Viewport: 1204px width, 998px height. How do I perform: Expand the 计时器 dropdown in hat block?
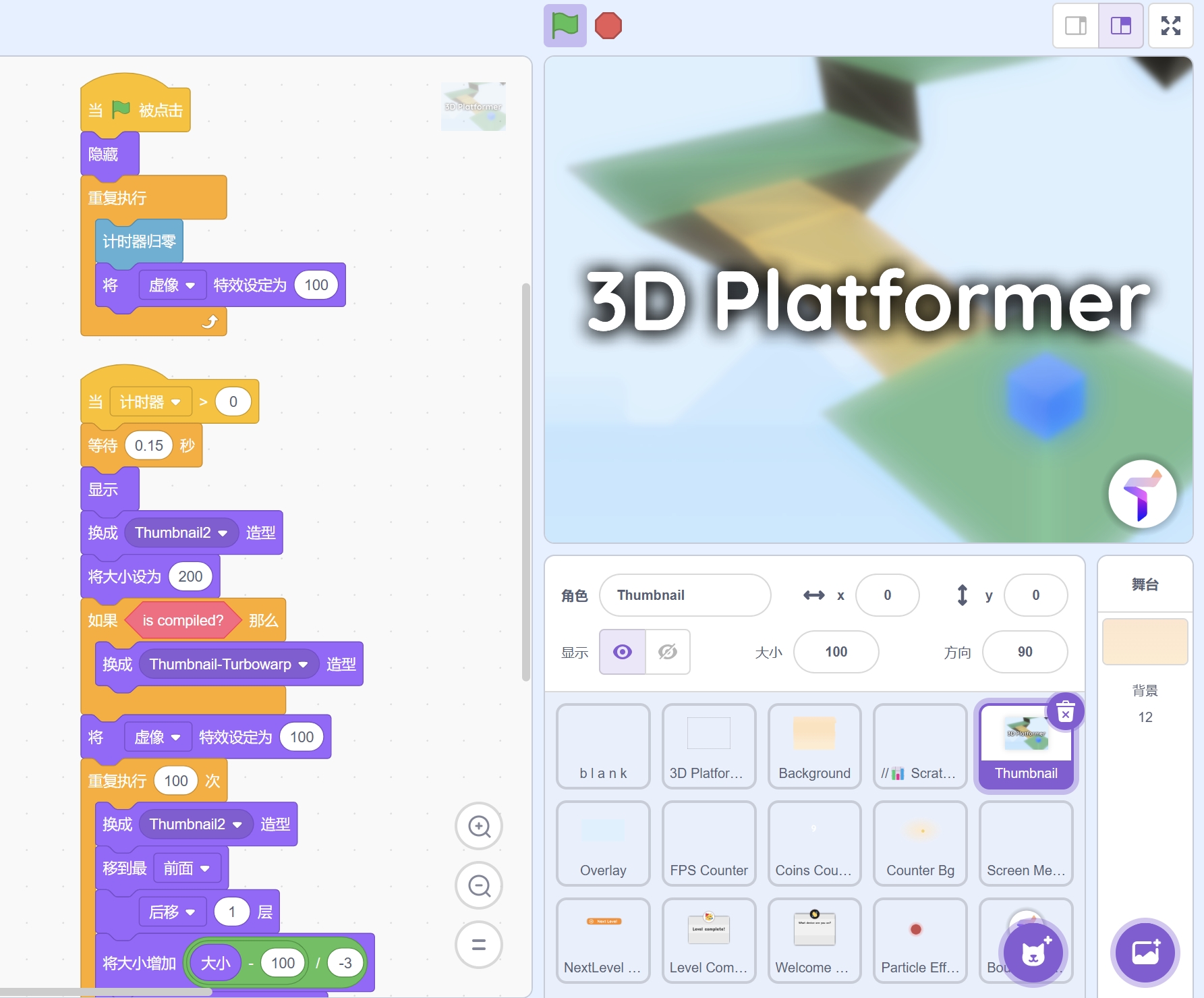click(176, 402)
